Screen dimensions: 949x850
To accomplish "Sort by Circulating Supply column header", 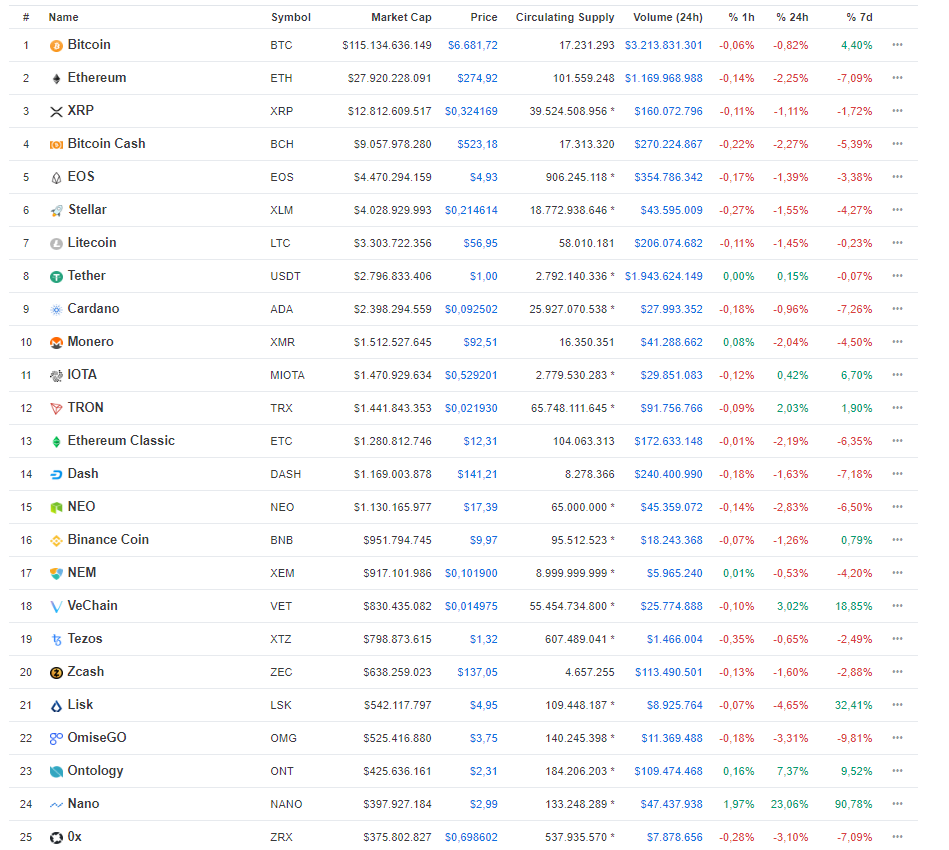I will [565, 18].
